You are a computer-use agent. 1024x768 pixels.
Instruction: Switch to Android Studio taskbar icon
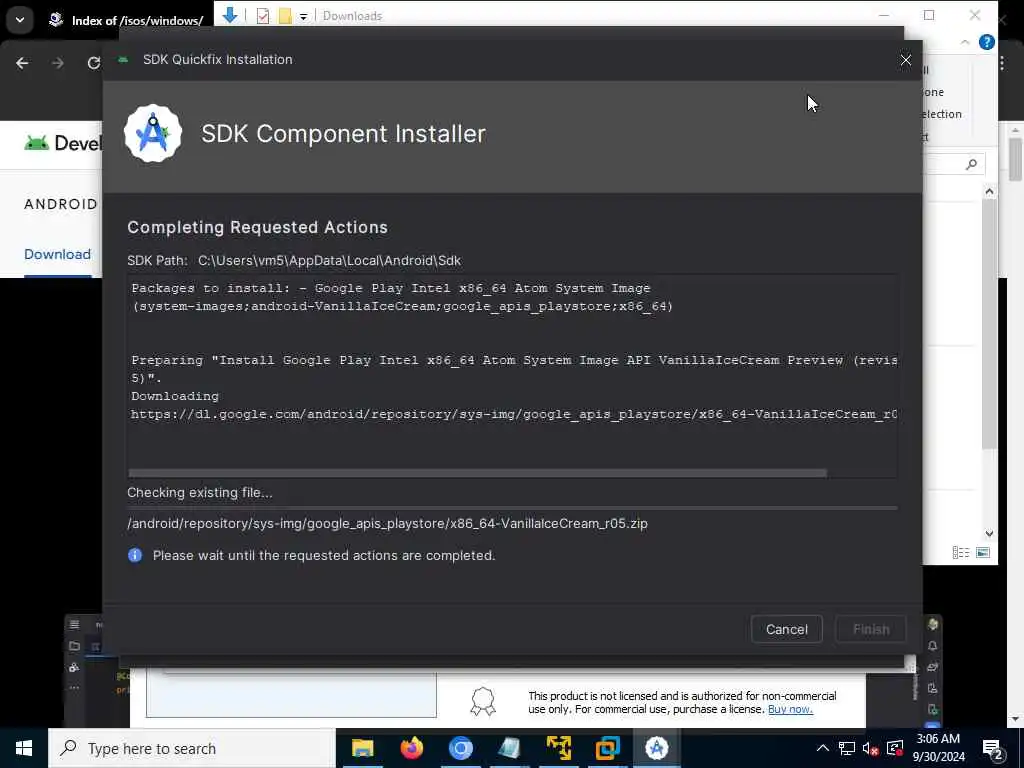[x=656, y=748]
